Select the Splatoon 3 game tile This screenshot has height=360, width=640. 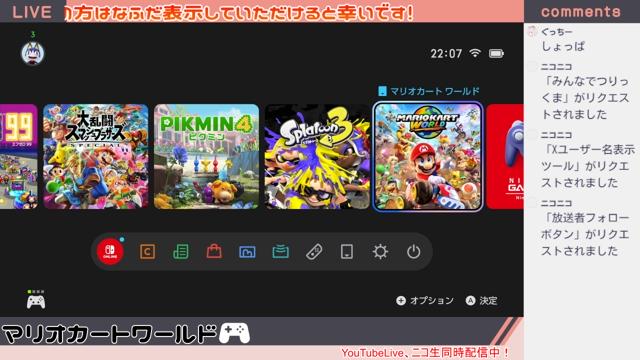pos(317,157)
